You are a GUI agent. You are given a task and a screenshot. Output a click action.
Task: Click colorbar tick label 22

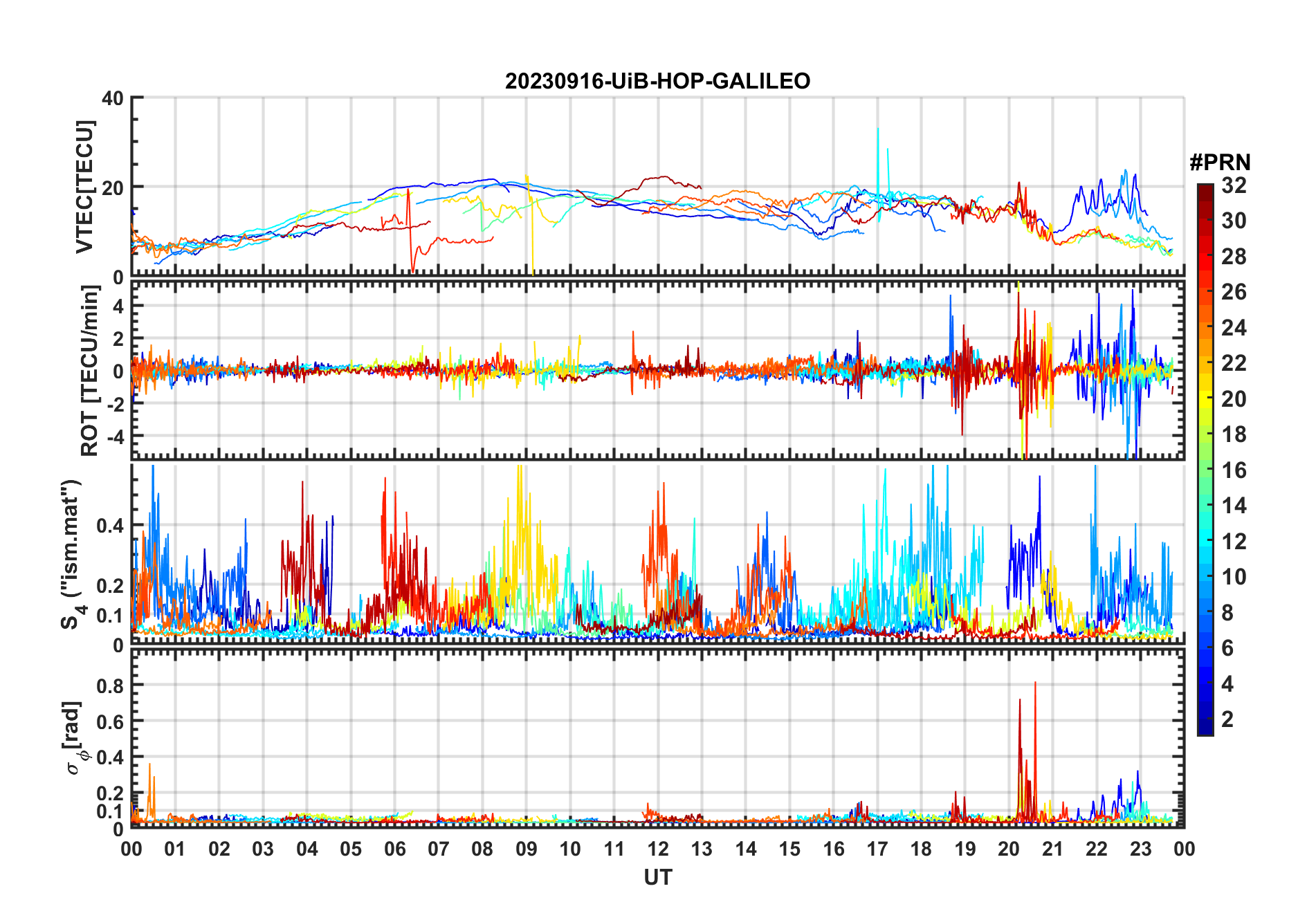1234,362
